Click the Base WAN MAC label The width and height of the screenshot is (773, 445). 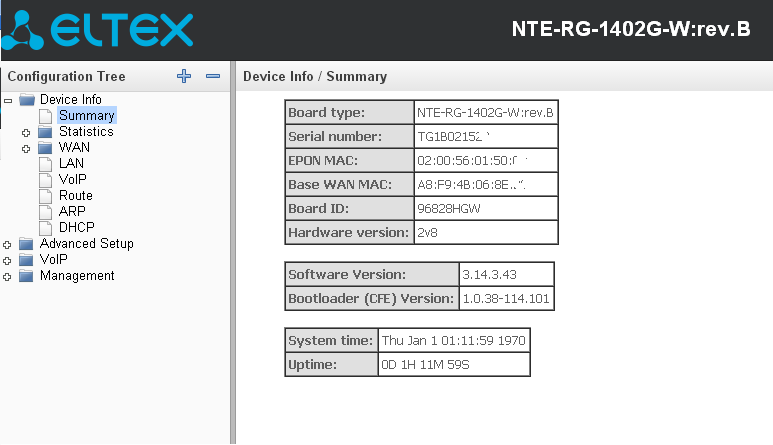[x=340, y=184]
